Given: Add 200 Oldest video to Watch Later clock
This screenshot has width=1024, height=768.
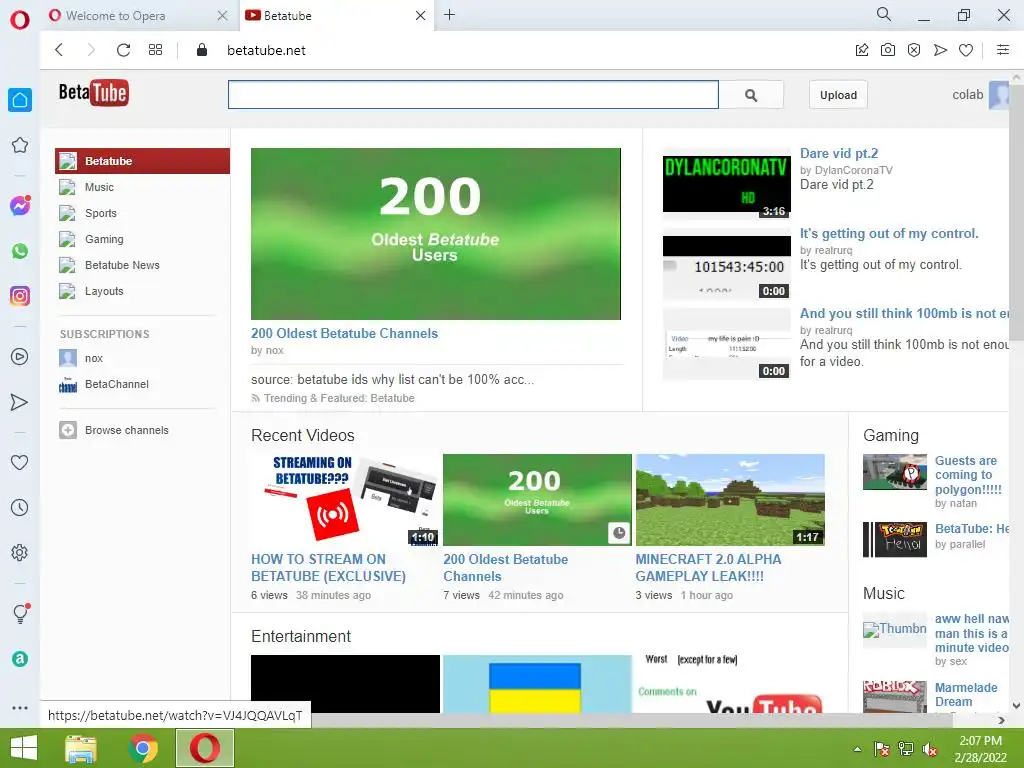Looking at the screenshot, I should coord(618,533).
